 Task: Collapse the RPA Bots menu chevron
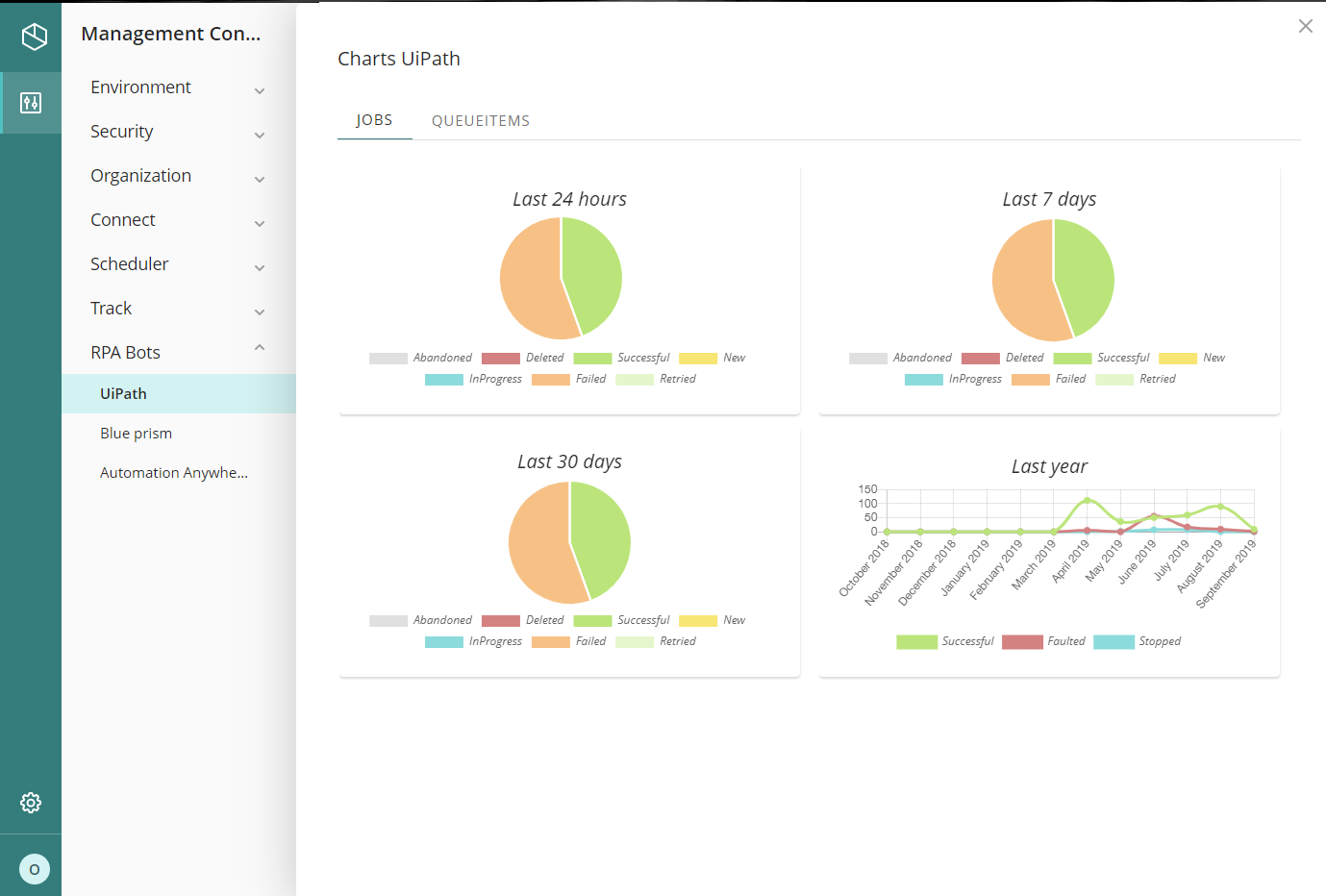pos(260,348)
